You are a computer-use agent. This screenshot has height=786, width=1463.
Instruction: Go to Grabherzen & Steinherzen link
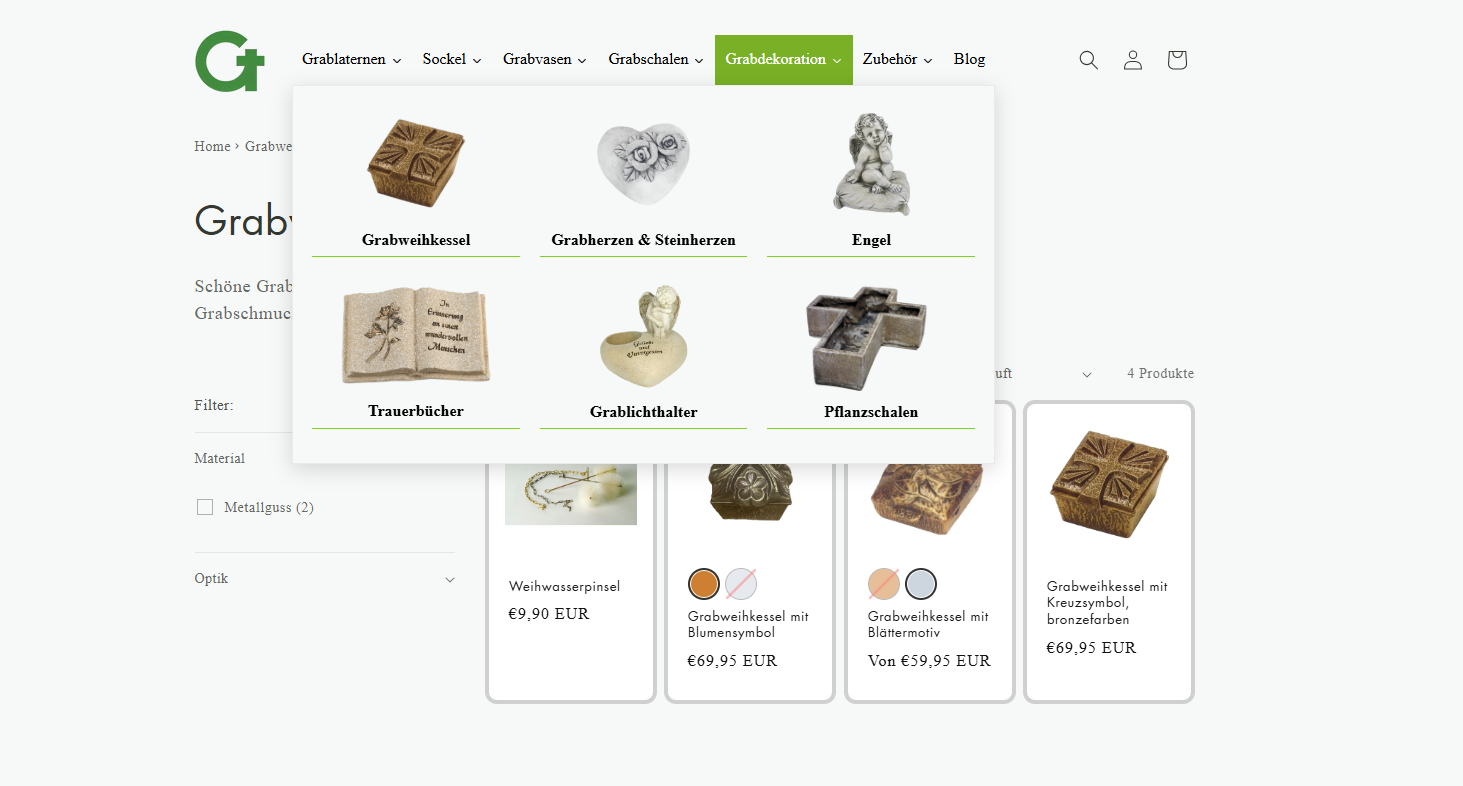click(x=643, y=240)
